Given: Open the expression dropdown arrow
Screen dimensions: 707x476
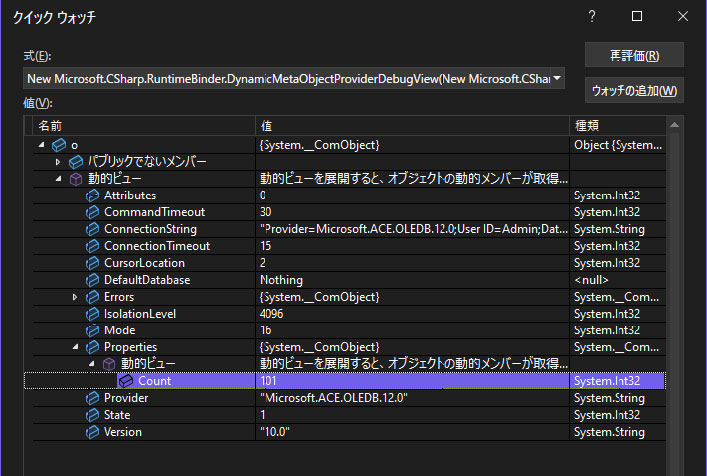Looking at the screenshot, I should coord(557,78).
